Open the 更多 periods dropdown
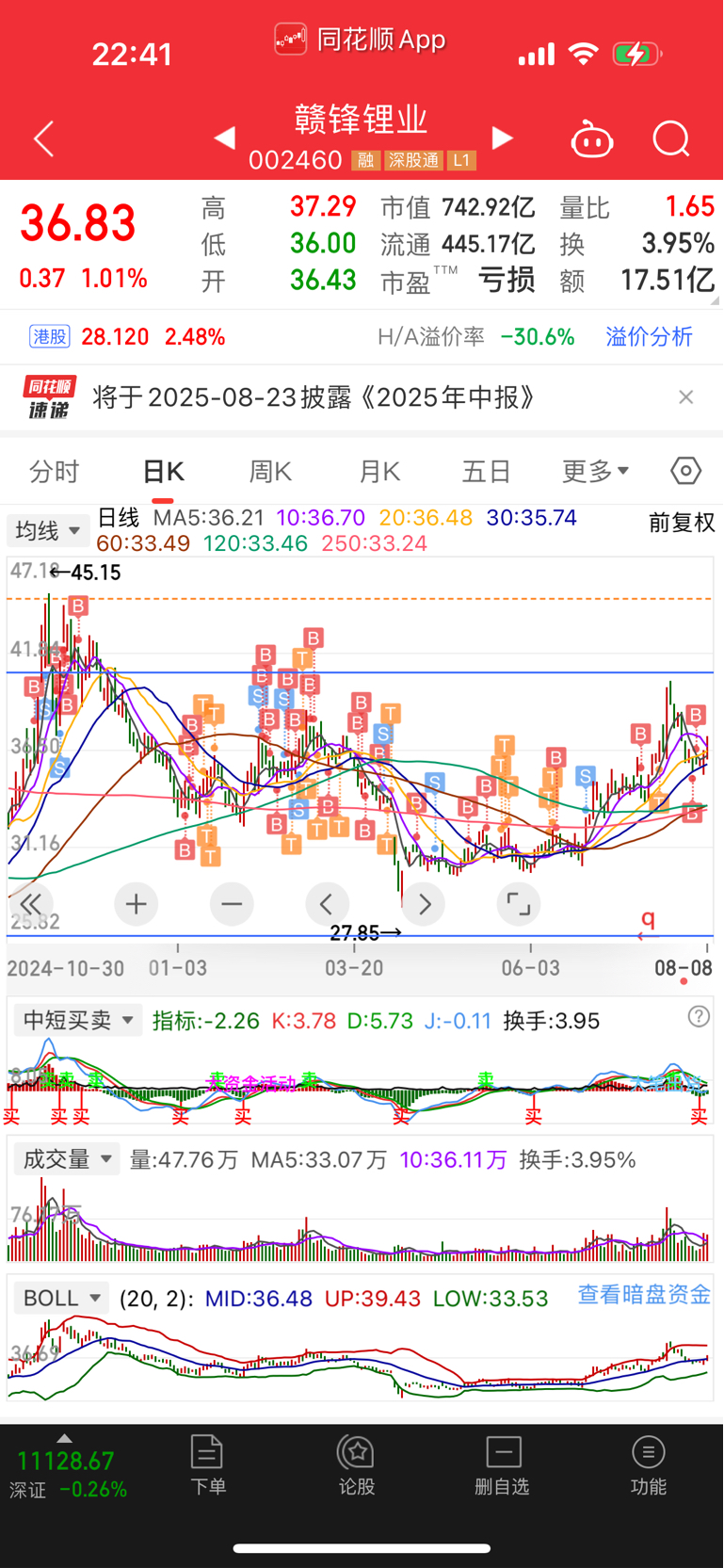The height and width of the screenshot is (1568, 724). 595,471
